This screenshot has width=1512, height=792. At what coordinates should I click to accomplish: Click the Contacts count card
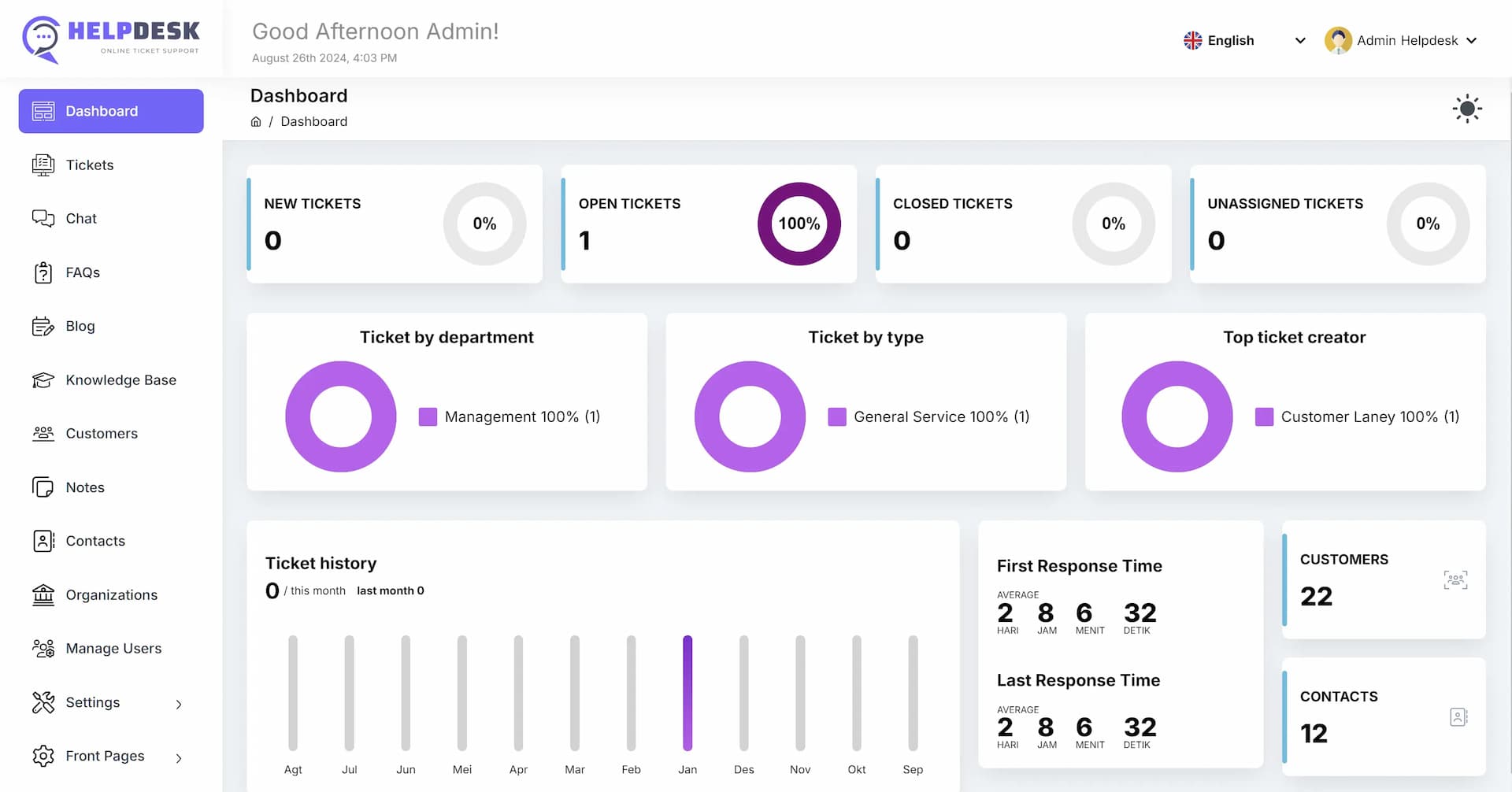[x=1384, y=716]
